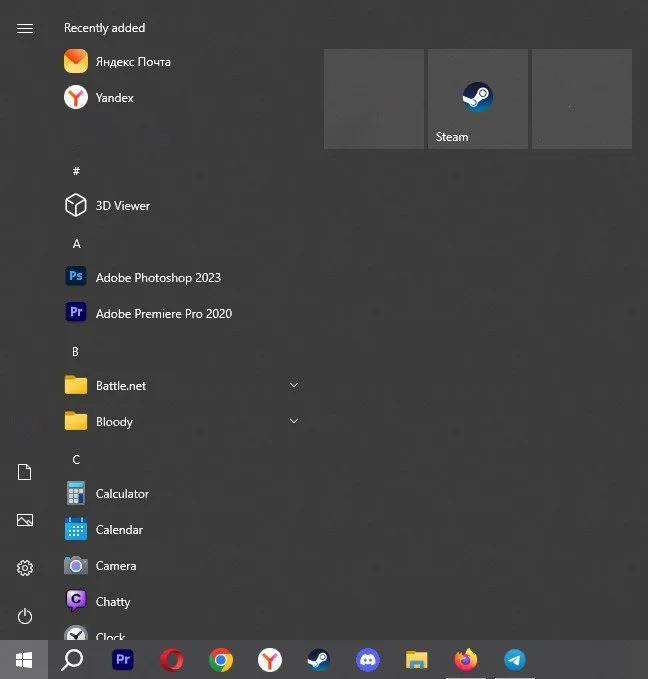Click the Calculator label text
This screenshot has width=648, height=679.
point(122,494)
